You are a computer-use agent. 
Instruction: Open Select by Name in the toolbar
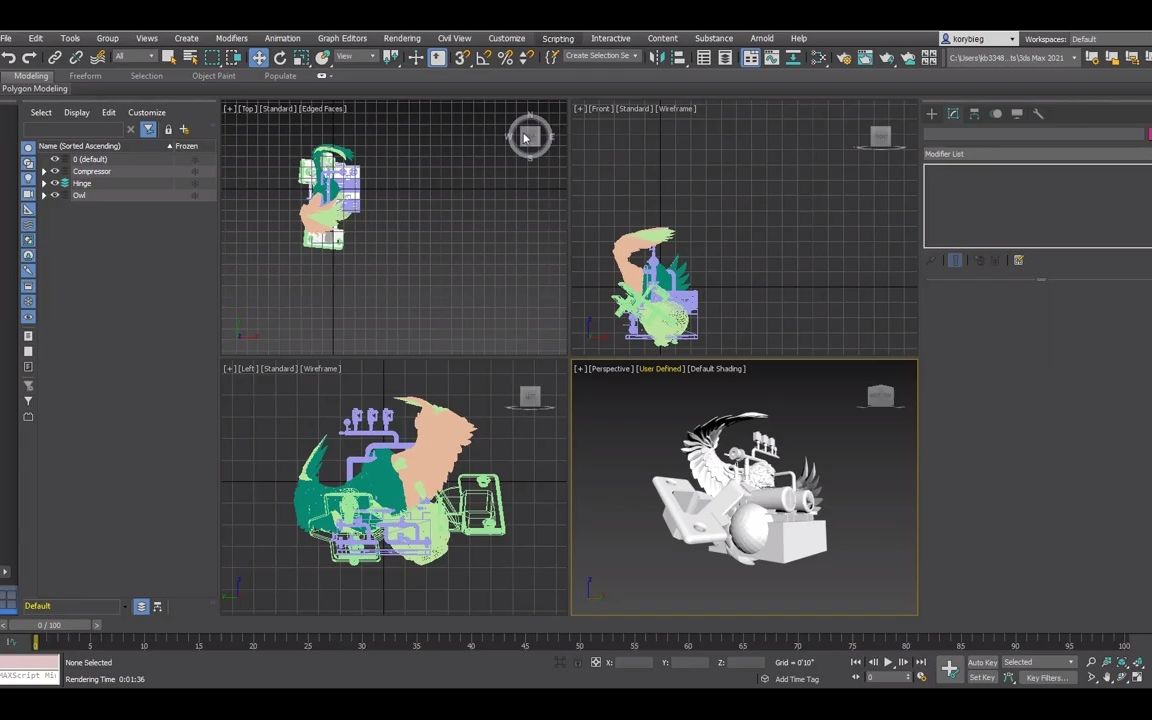tap(188, 57)
